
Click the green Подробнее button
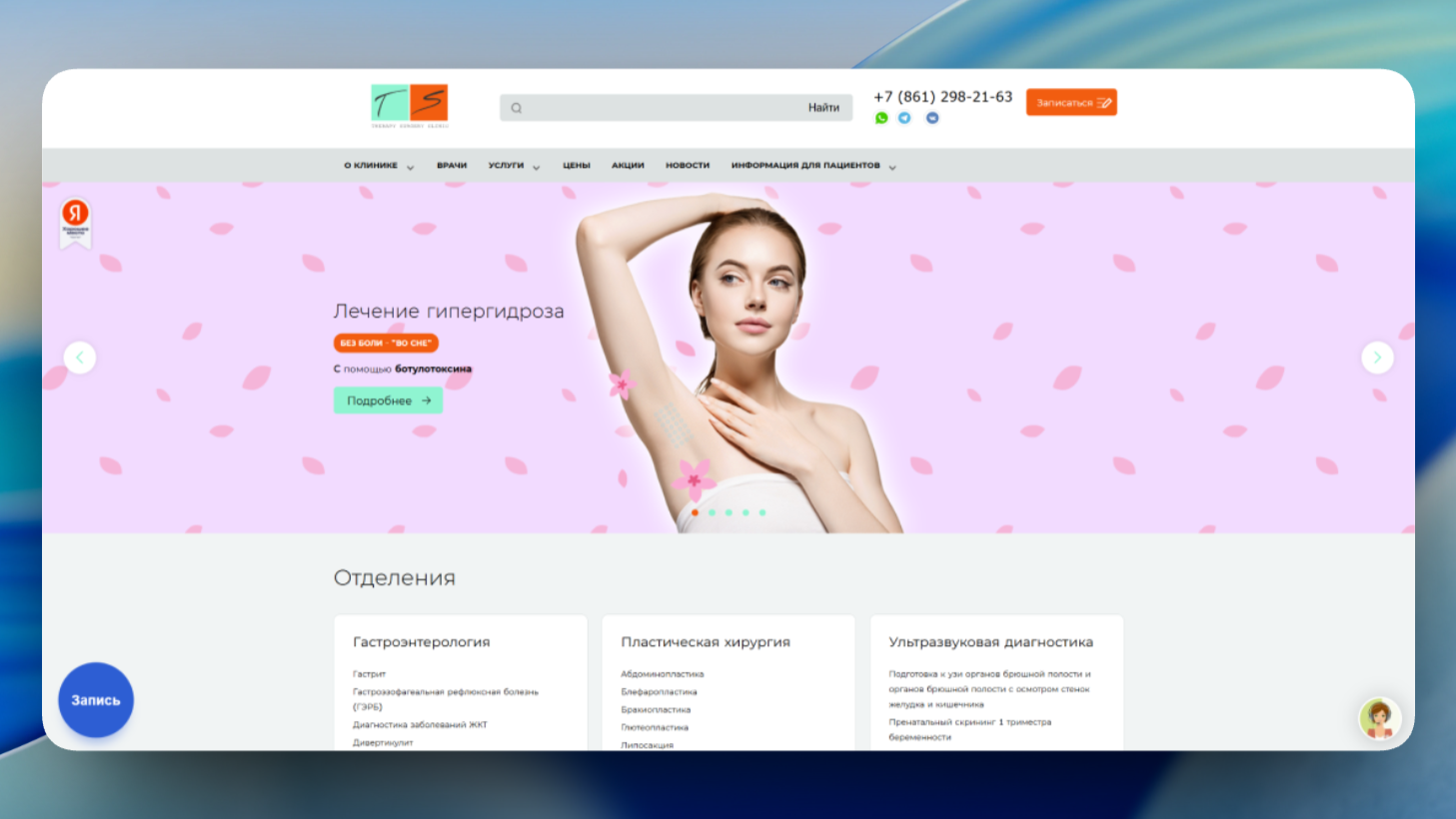point(388,401)
